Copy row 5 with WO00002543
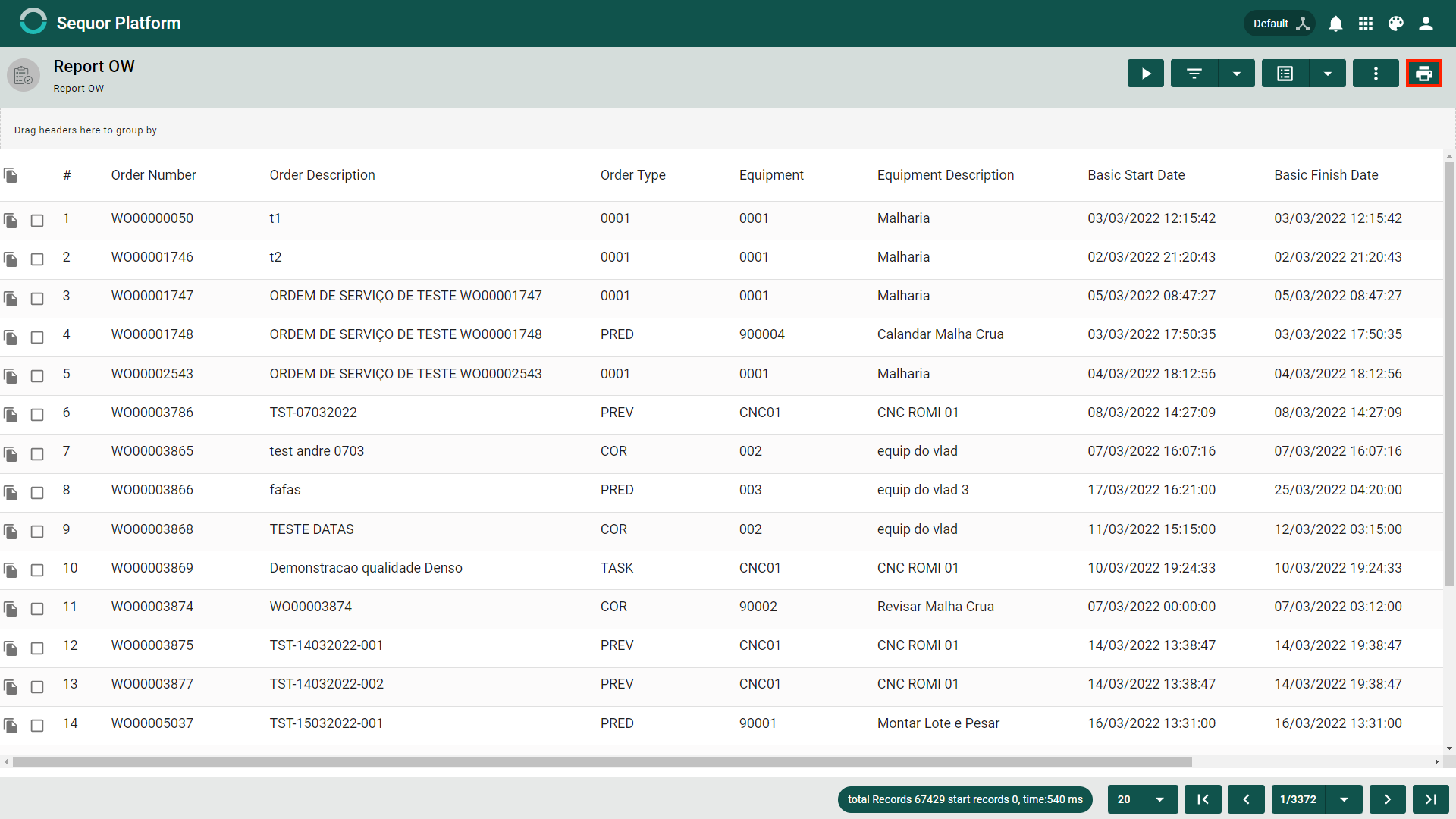 tap(11, 376)
